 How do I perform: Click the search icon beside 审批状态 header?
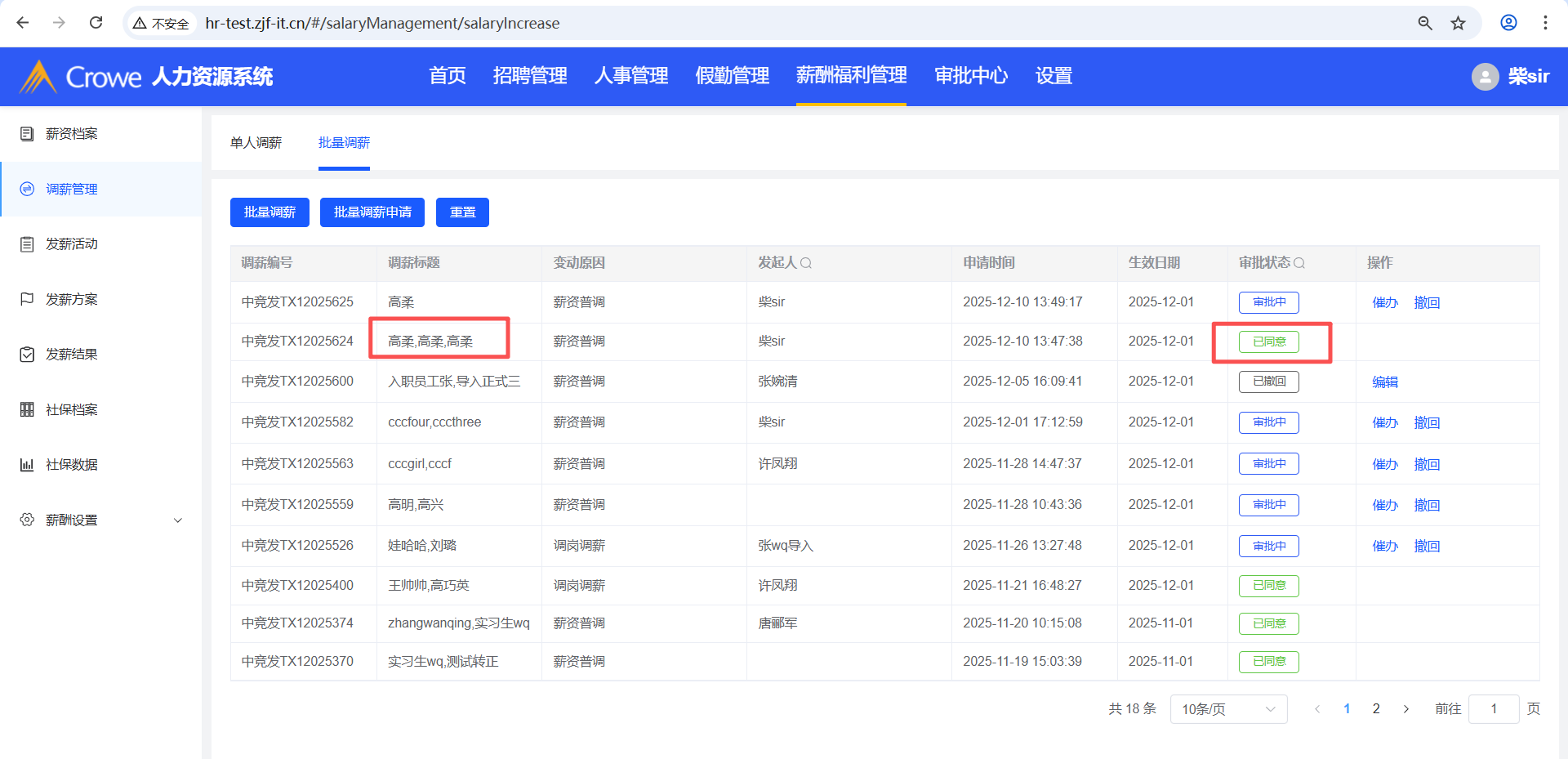(1299, 263)
